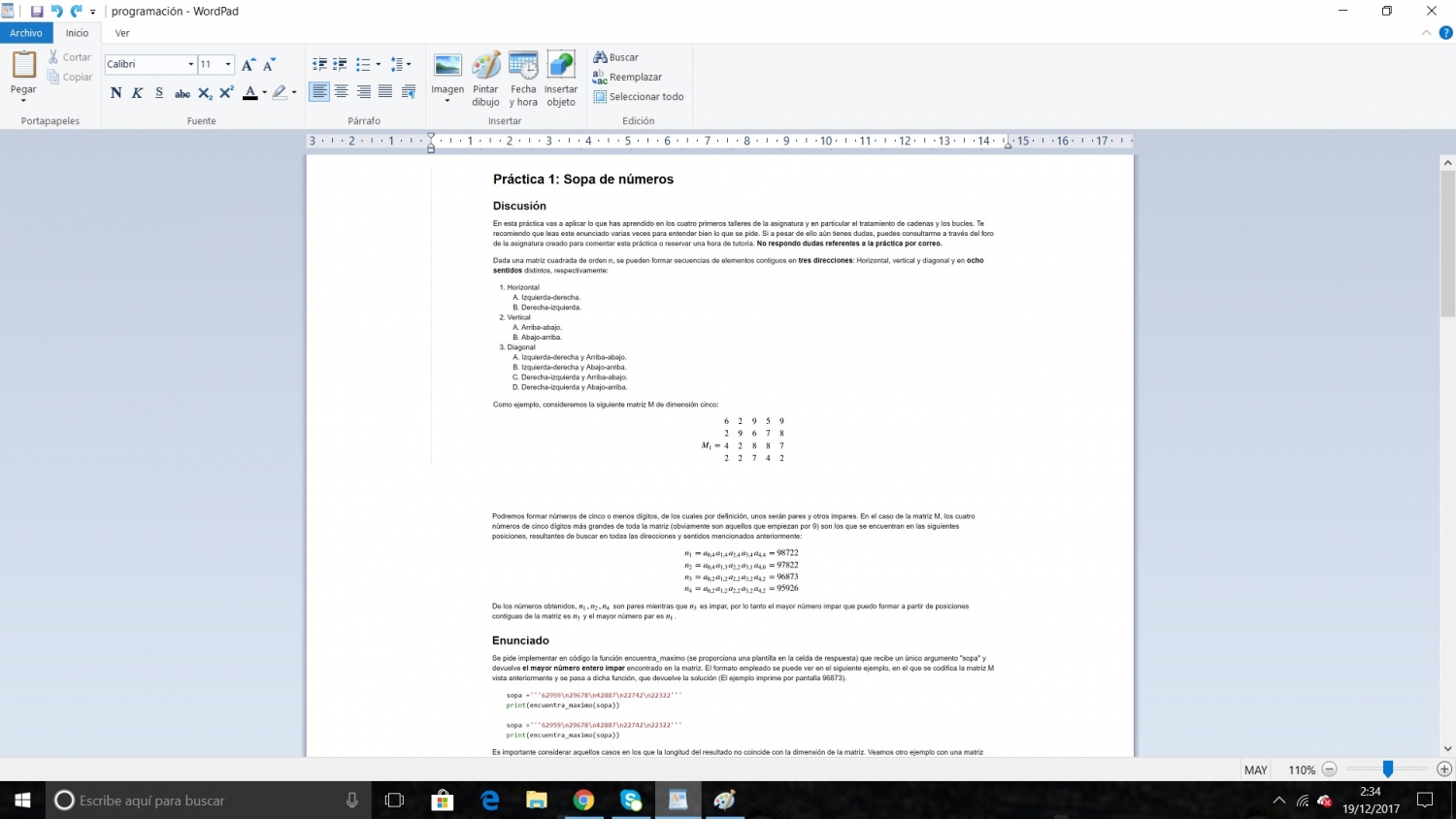Viewport: 1456px width, 819px height.
Task: Open Buscar to find text
Action: coord(616,57)
